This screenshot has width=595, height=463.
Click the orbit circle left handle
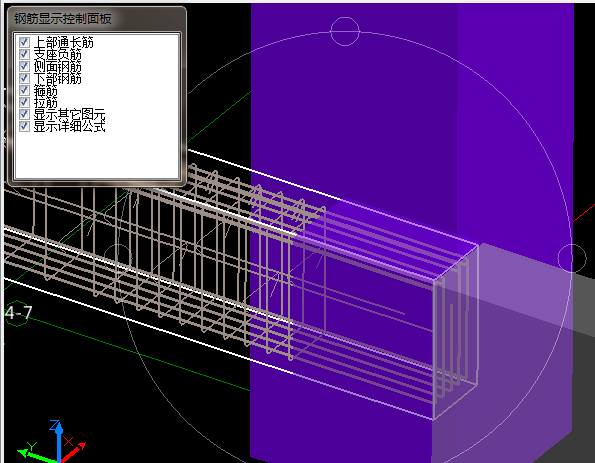pyautogui.click(x=118, y=258)
